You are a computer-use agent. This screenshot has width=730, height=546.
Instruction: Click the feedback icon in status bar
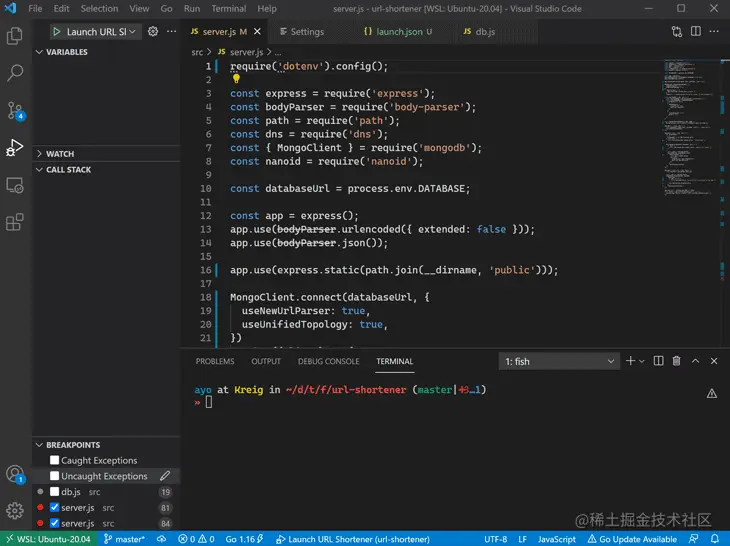pyautogui.click(x=694, y=539)
